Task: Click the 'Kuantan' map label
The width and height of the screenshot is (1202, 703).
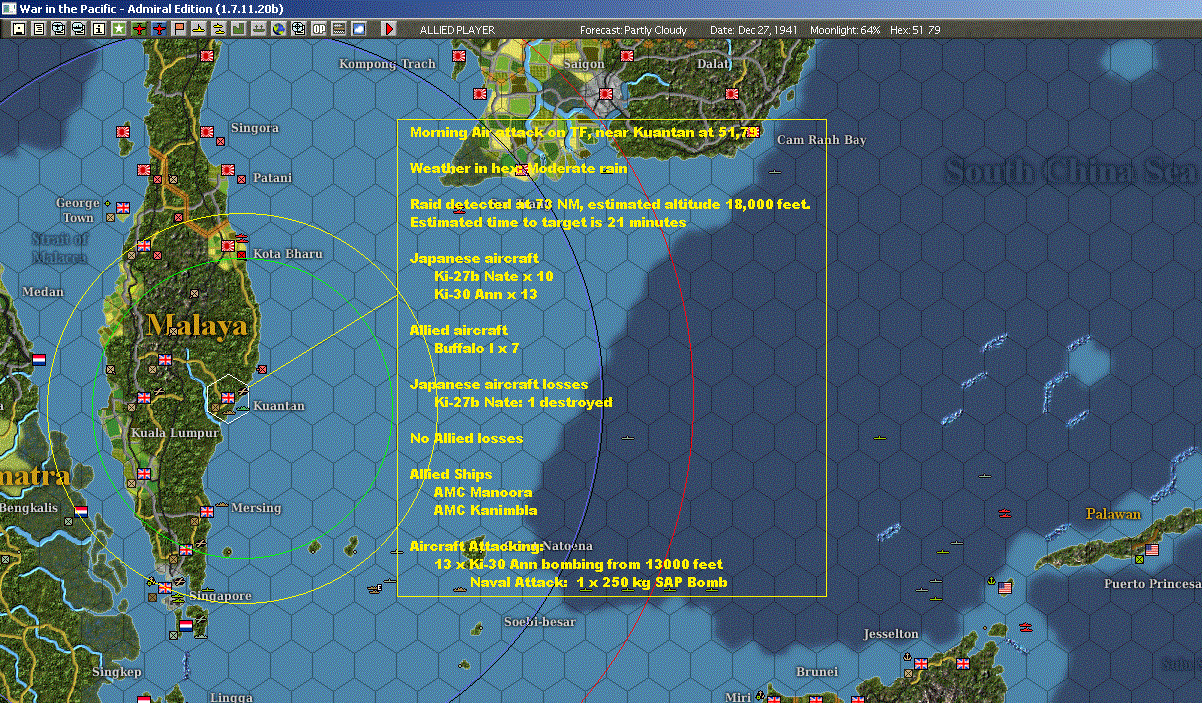Action: 279,406
